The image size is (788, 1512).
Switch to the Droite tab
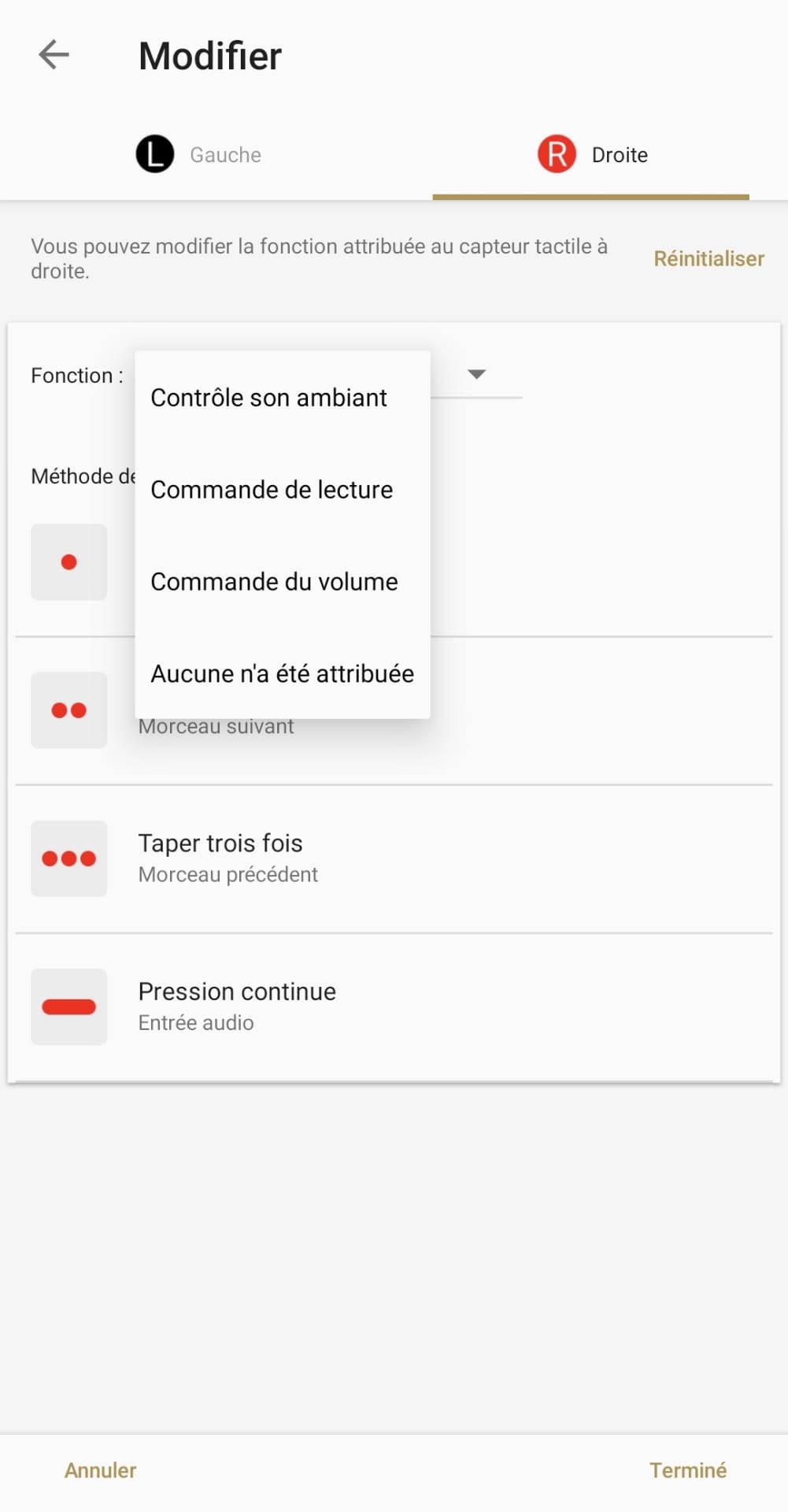619,155
